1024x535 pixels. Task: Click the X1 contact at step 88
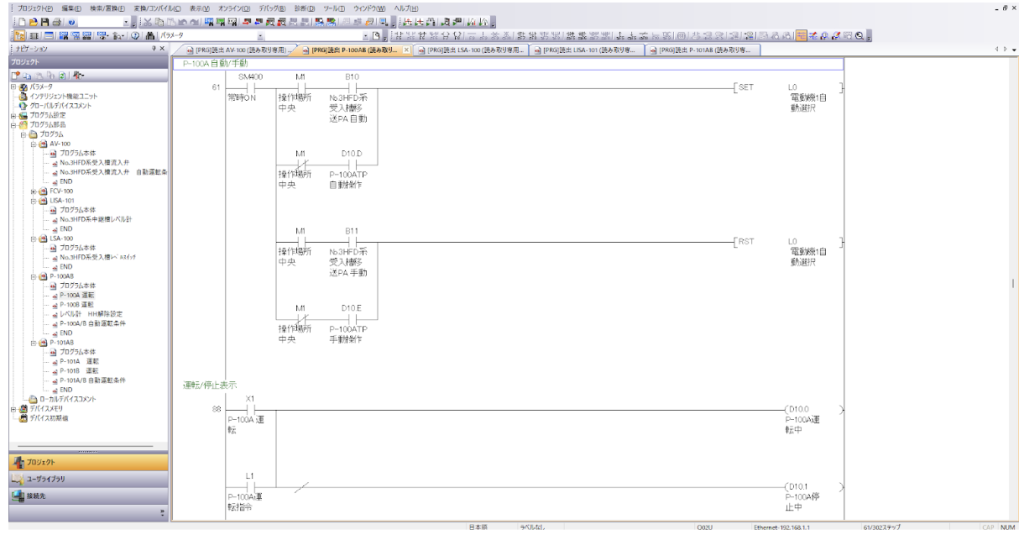tap(250, 410)
